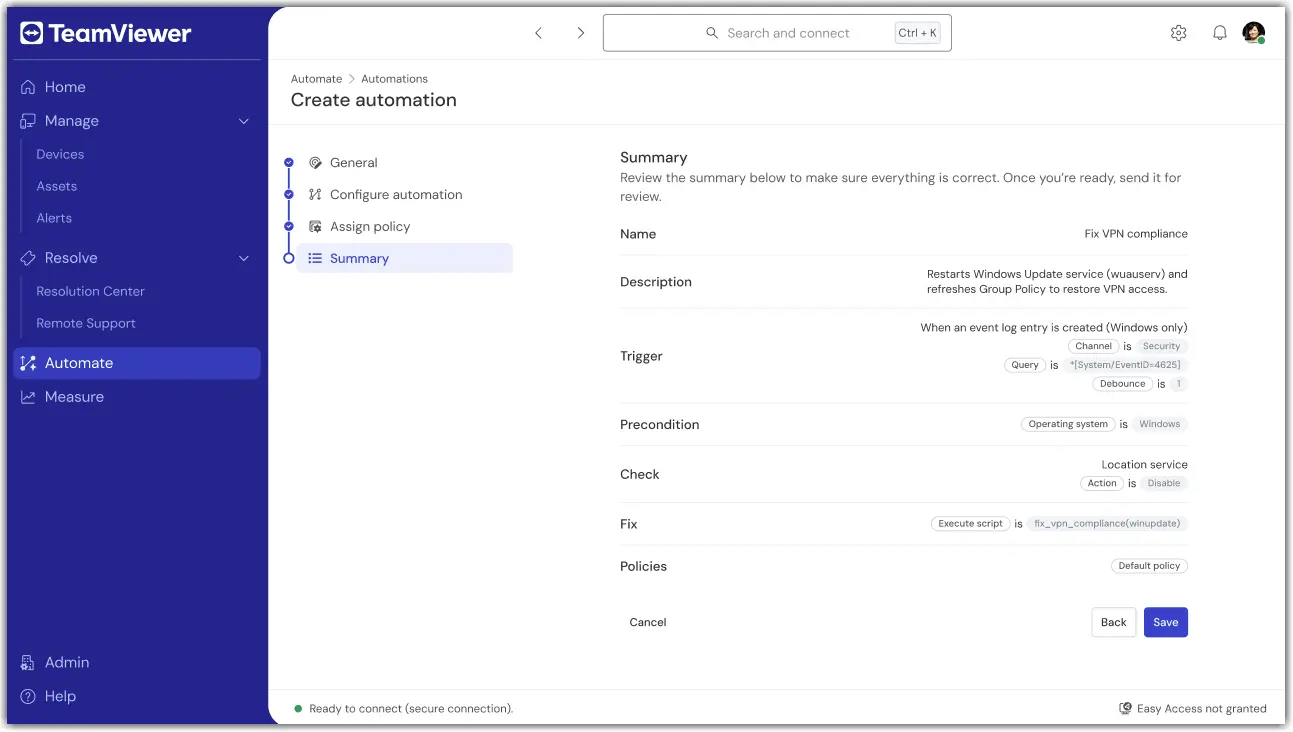Collapse the Manage section chevron

[244, 121]
